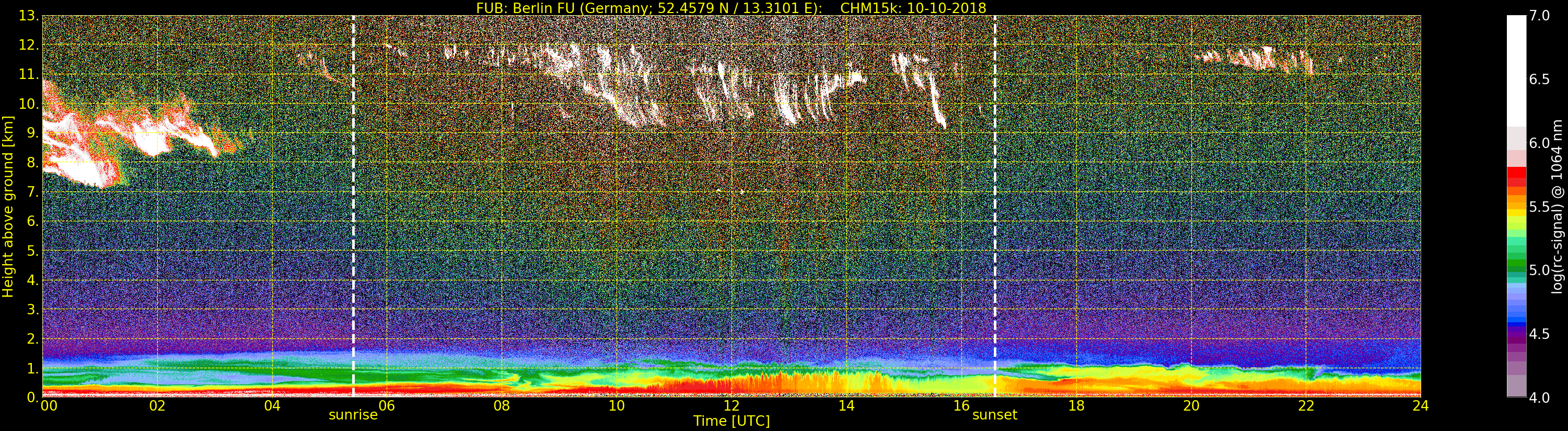Select the white dashed sunrise line

click(353, 206)
